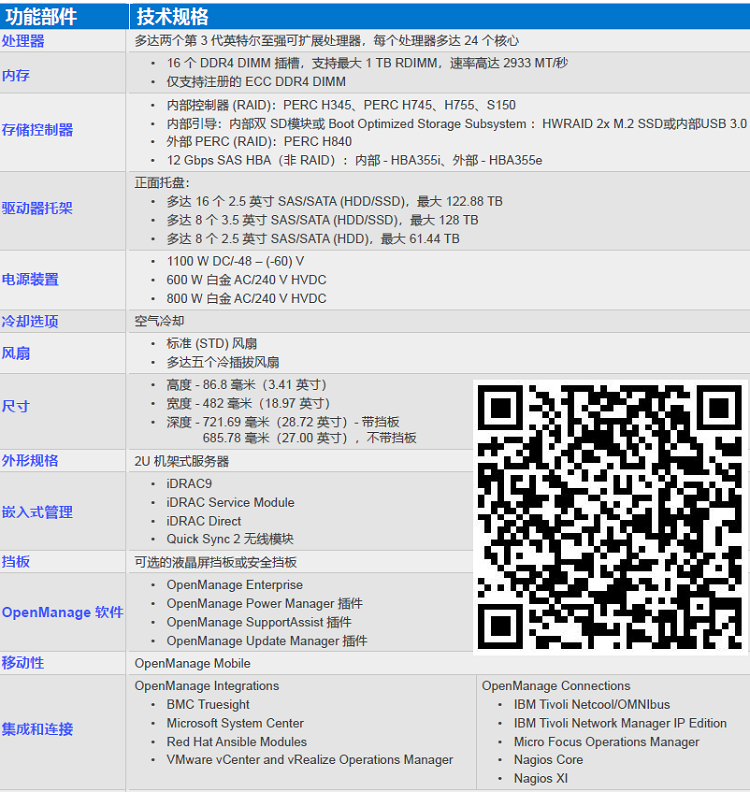Click the Red Hat Ansible Modules entry
This screenshot has height=792, width=750.
(237, 742)
